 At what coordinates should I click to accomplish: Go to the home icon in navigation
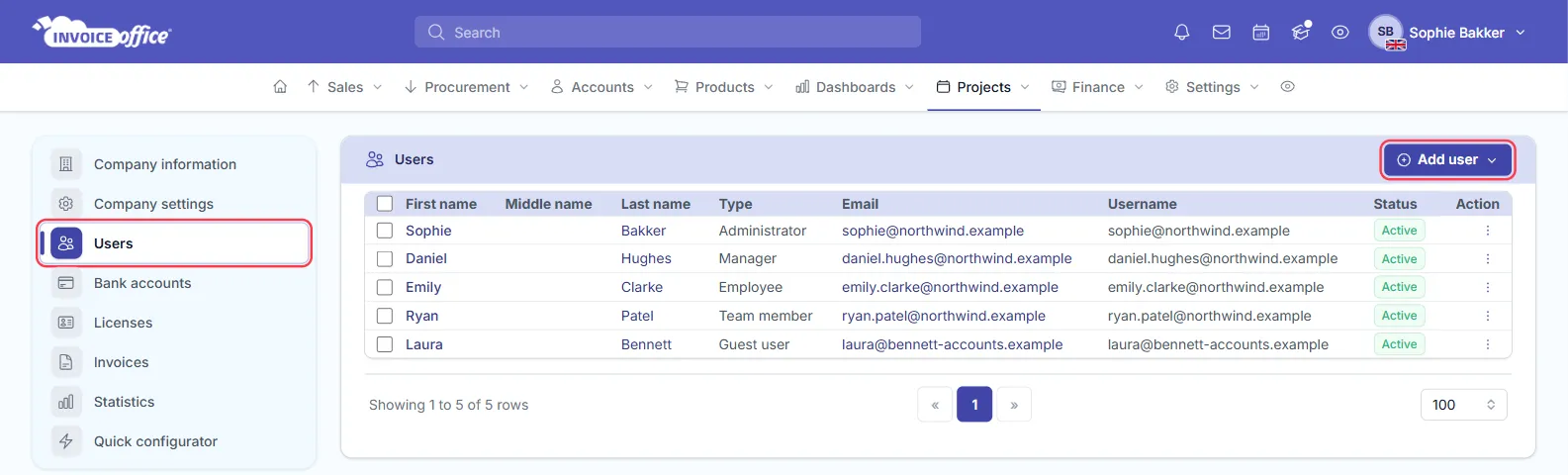coord(280,87)
